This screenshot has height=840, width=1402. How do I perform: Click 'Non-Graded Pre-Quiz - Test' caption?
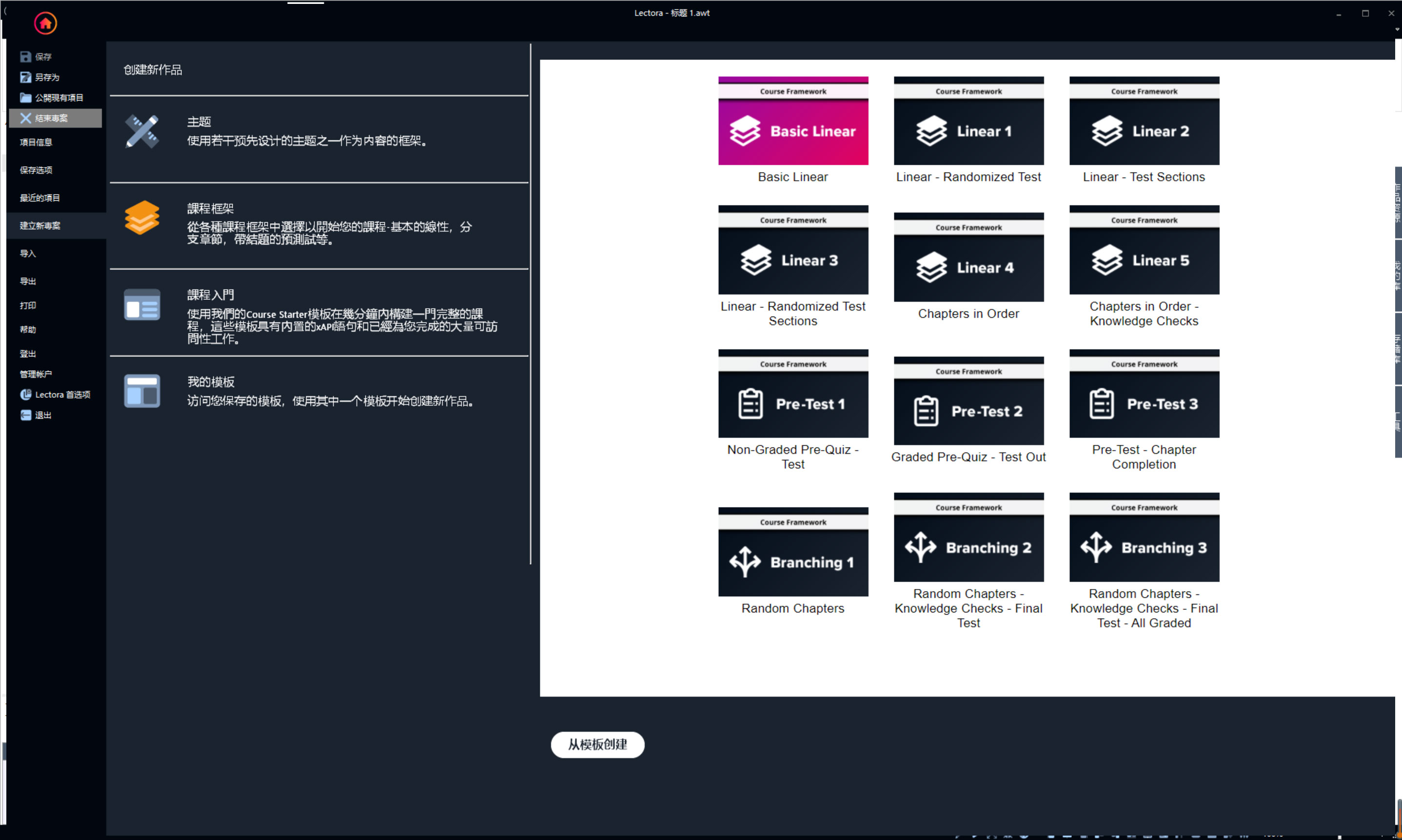pos(793,457)
